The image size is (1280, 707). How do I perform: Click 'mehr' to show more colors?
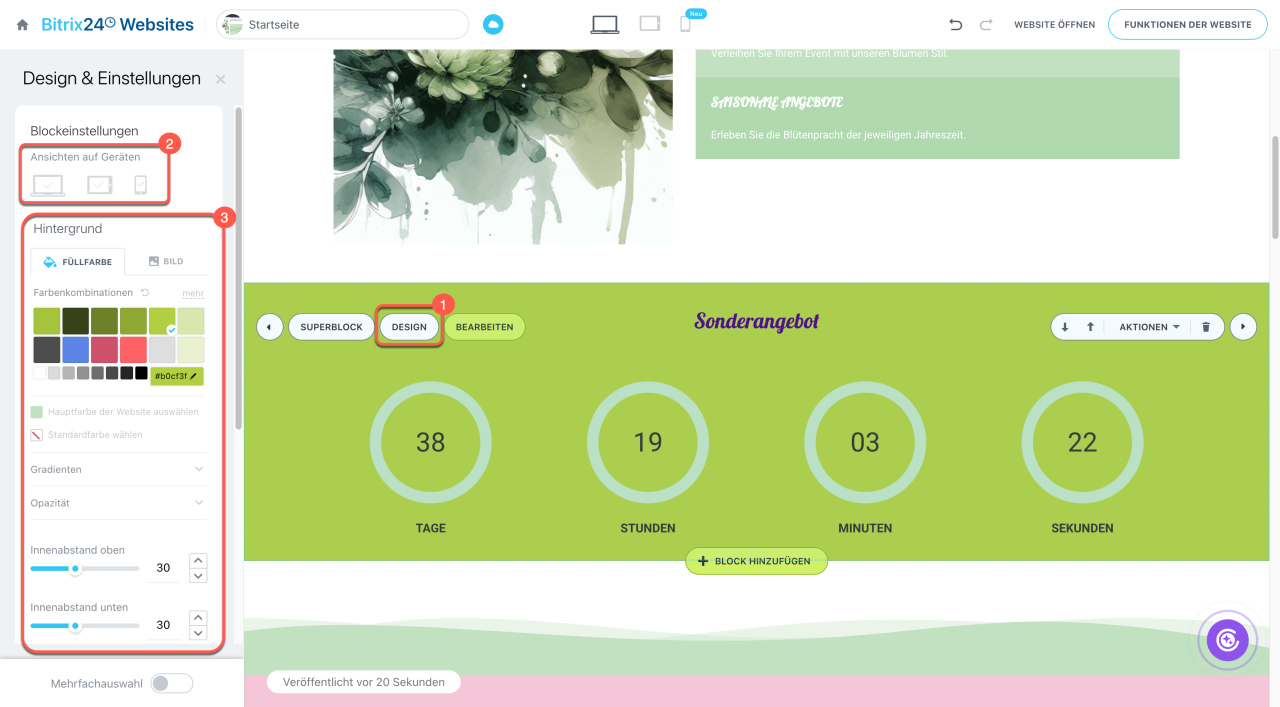point(193,293)
